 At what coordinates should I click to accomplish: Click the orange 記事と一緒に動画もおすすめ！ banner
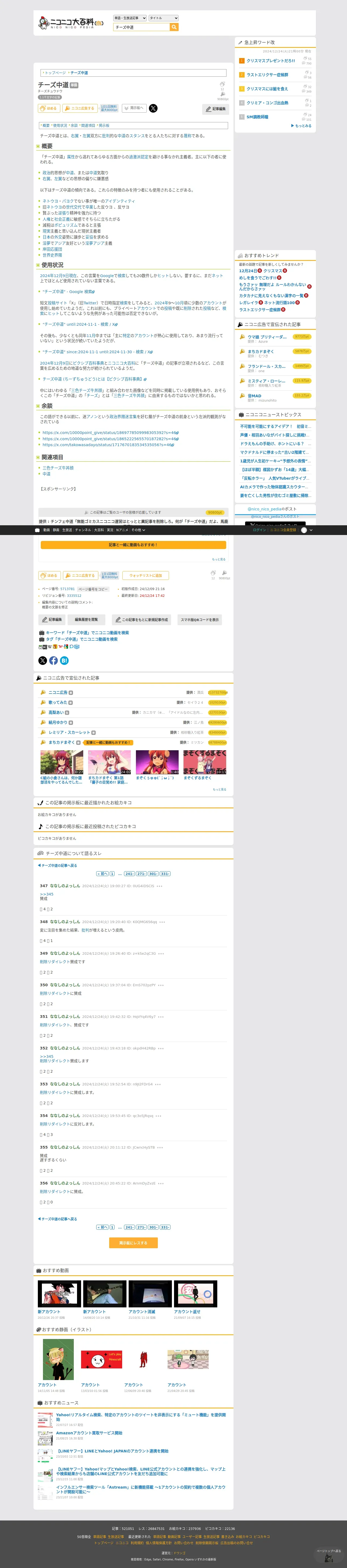click(133, 545)
